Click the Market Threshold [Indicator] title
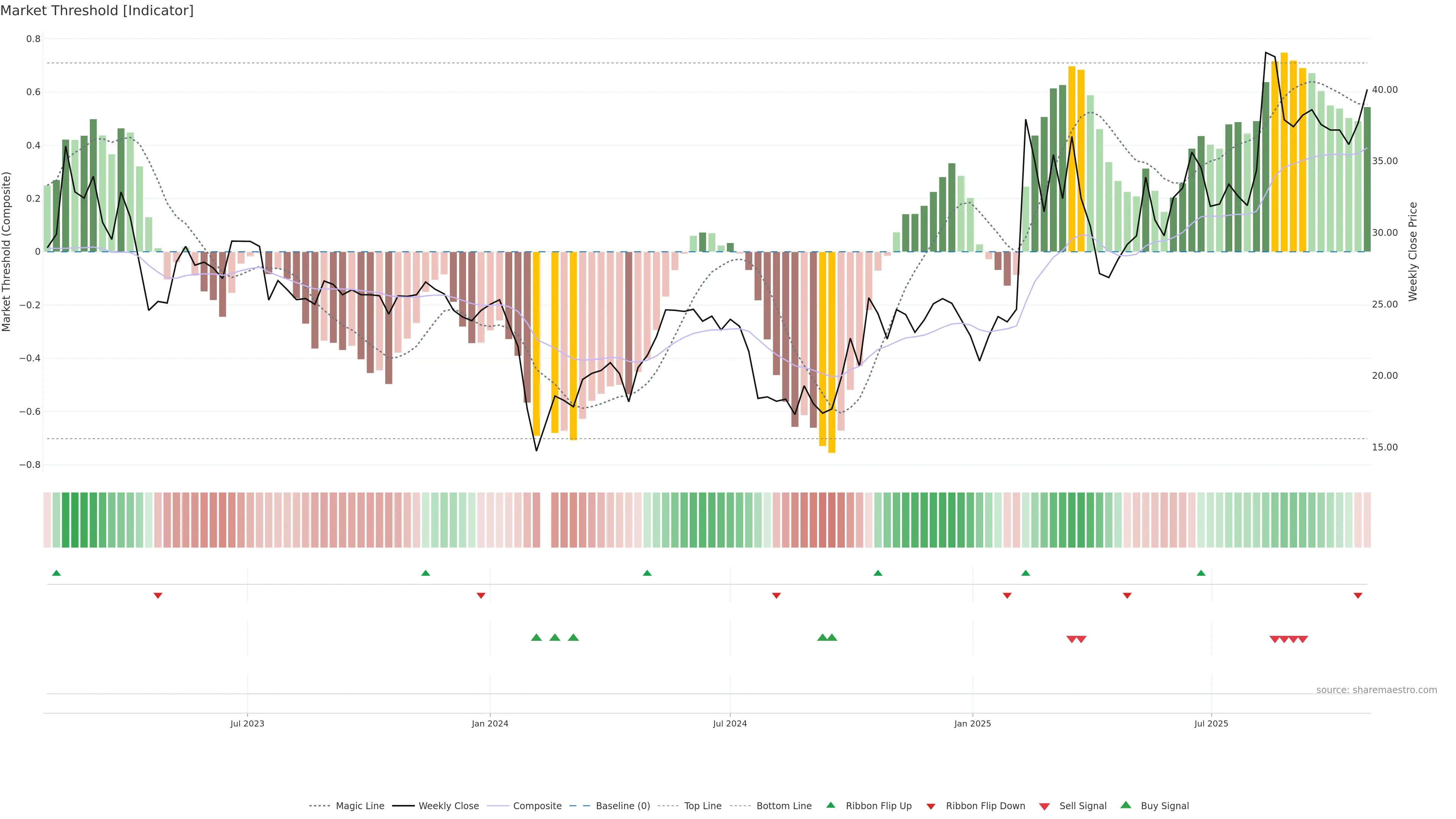This screenshot has height=819, width=1456. 97,11
